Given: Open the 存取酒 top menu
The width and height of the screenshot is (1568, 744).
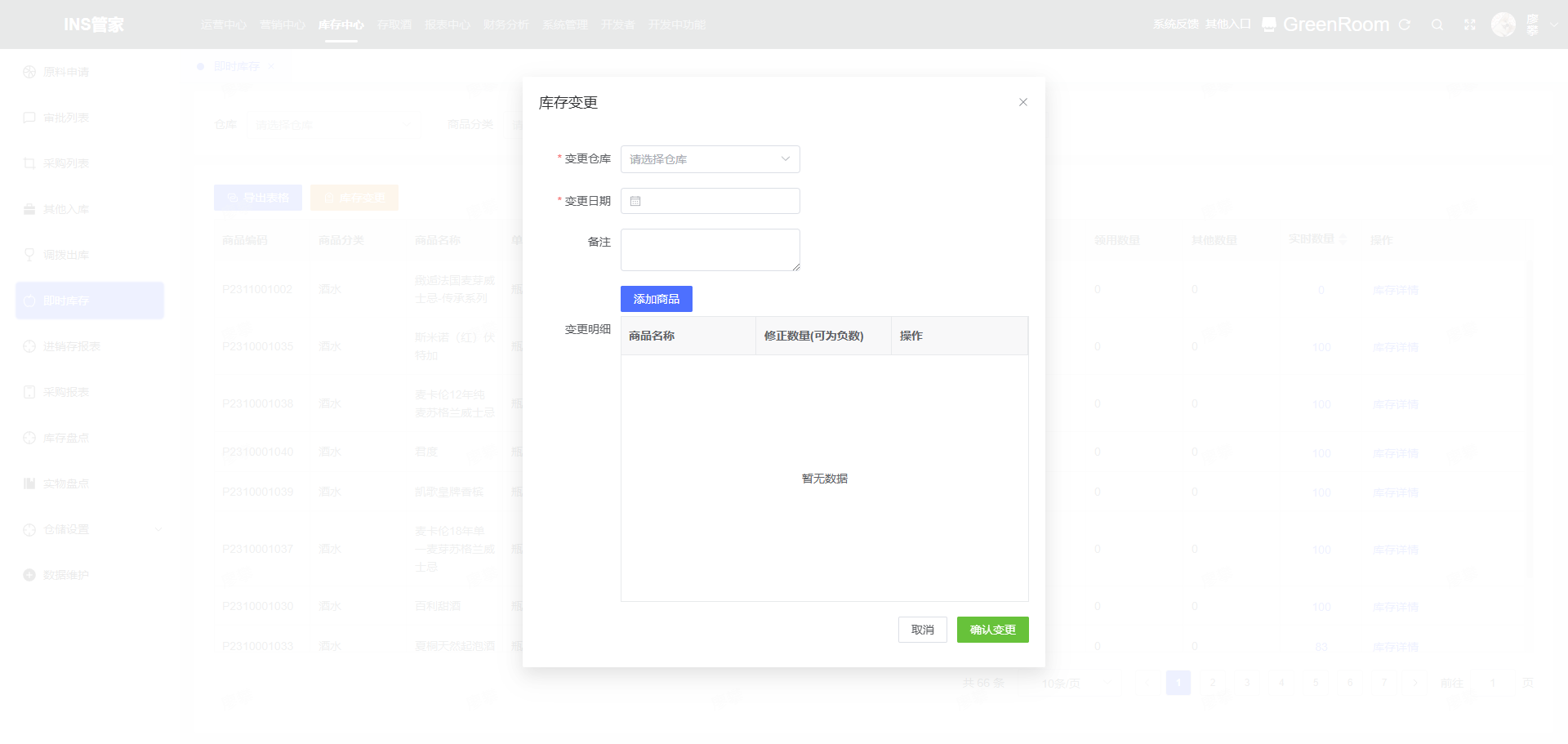Looking at the screenshot, I should click(x=394, y=25).
